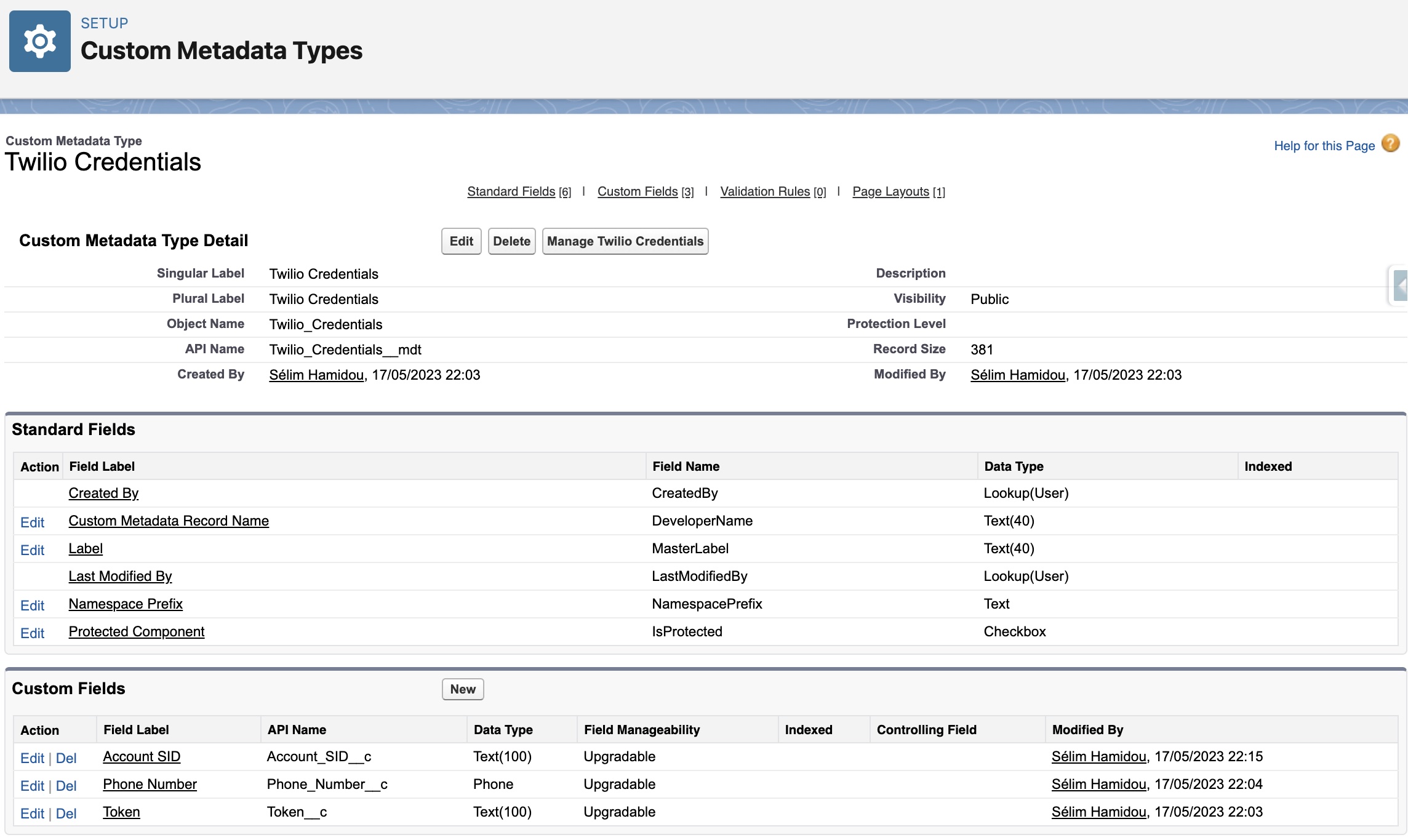Open the help question mark icon

(x=1390, y=144)
